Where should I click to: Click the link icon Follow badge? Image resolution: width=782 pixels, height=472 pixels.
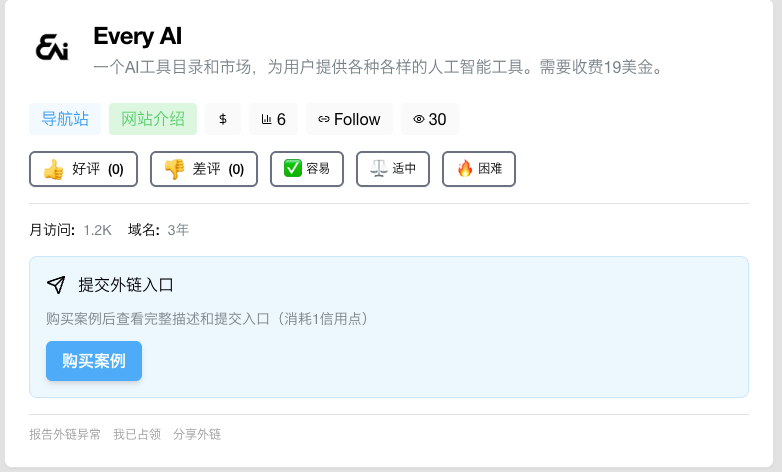pyautogui.click(x=349, y=119)
